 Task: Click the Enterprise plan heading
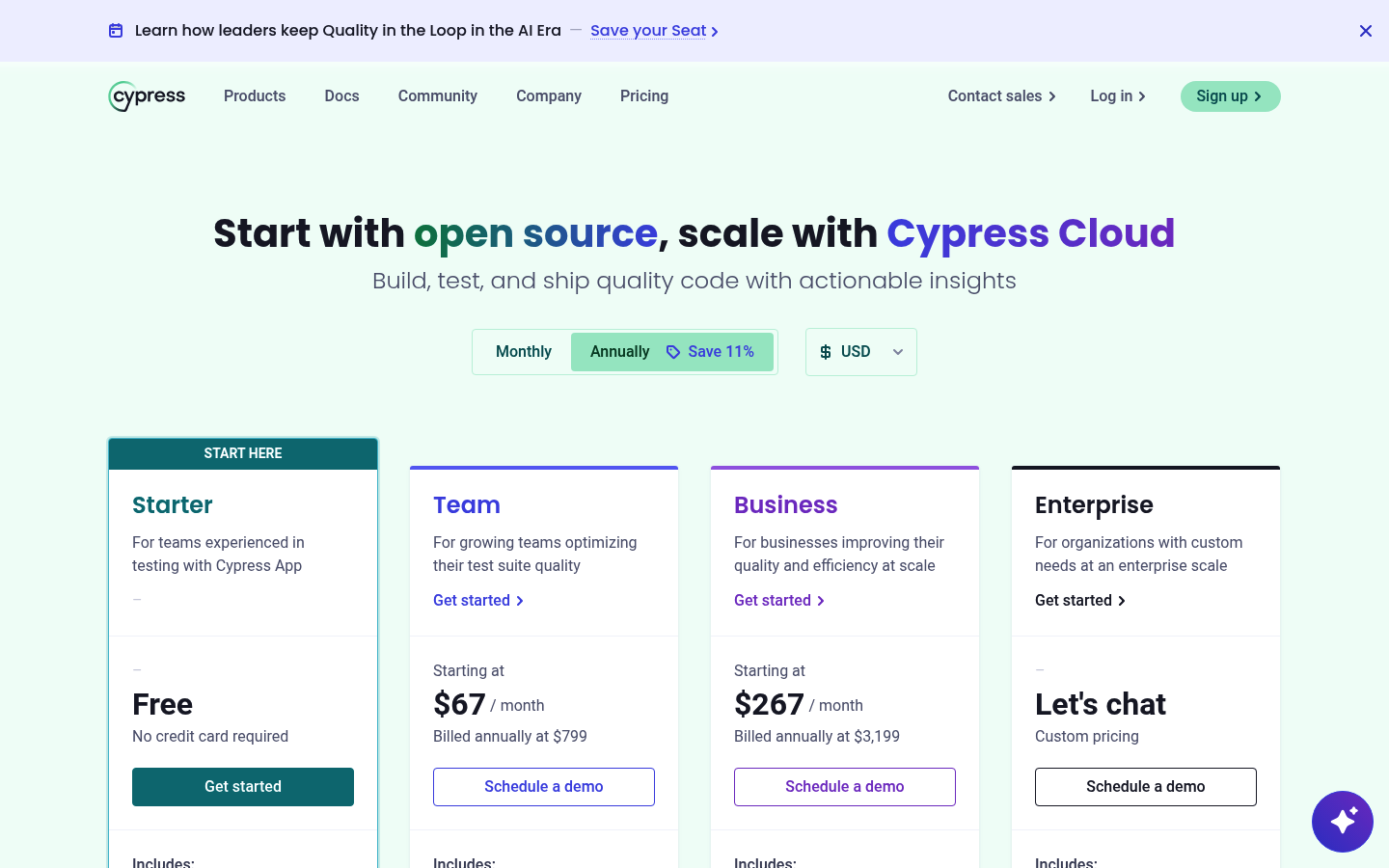(x=1094, y=505)
